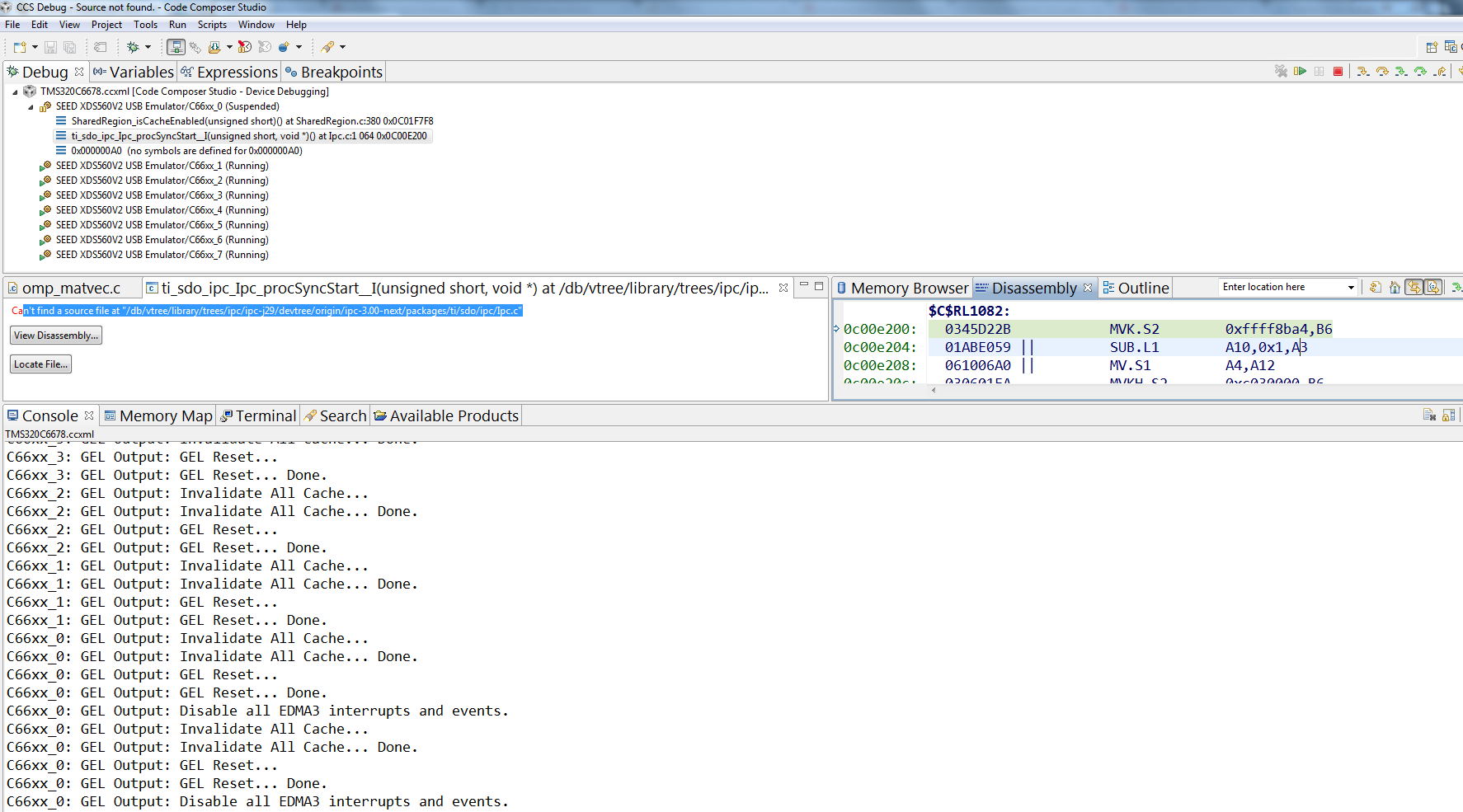Click the Open Perspective icon
The image size is (1463, 812).
(x=1432, y=47)
